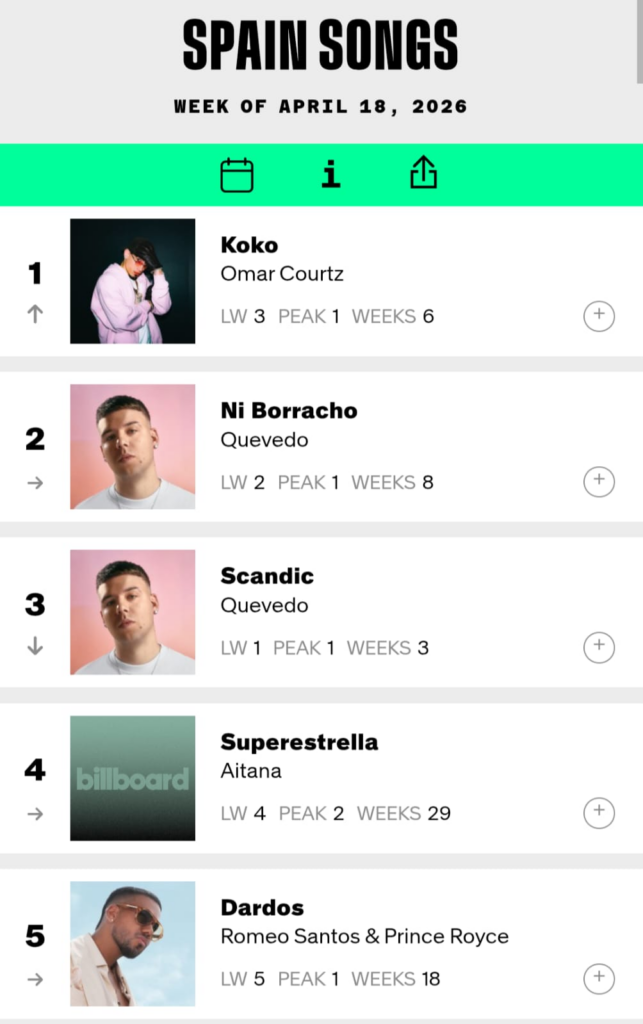The height and width of the screenshot is (1024, 643).
Task: Open Dardos cover art thumbnail
Action: coord(132,943)
